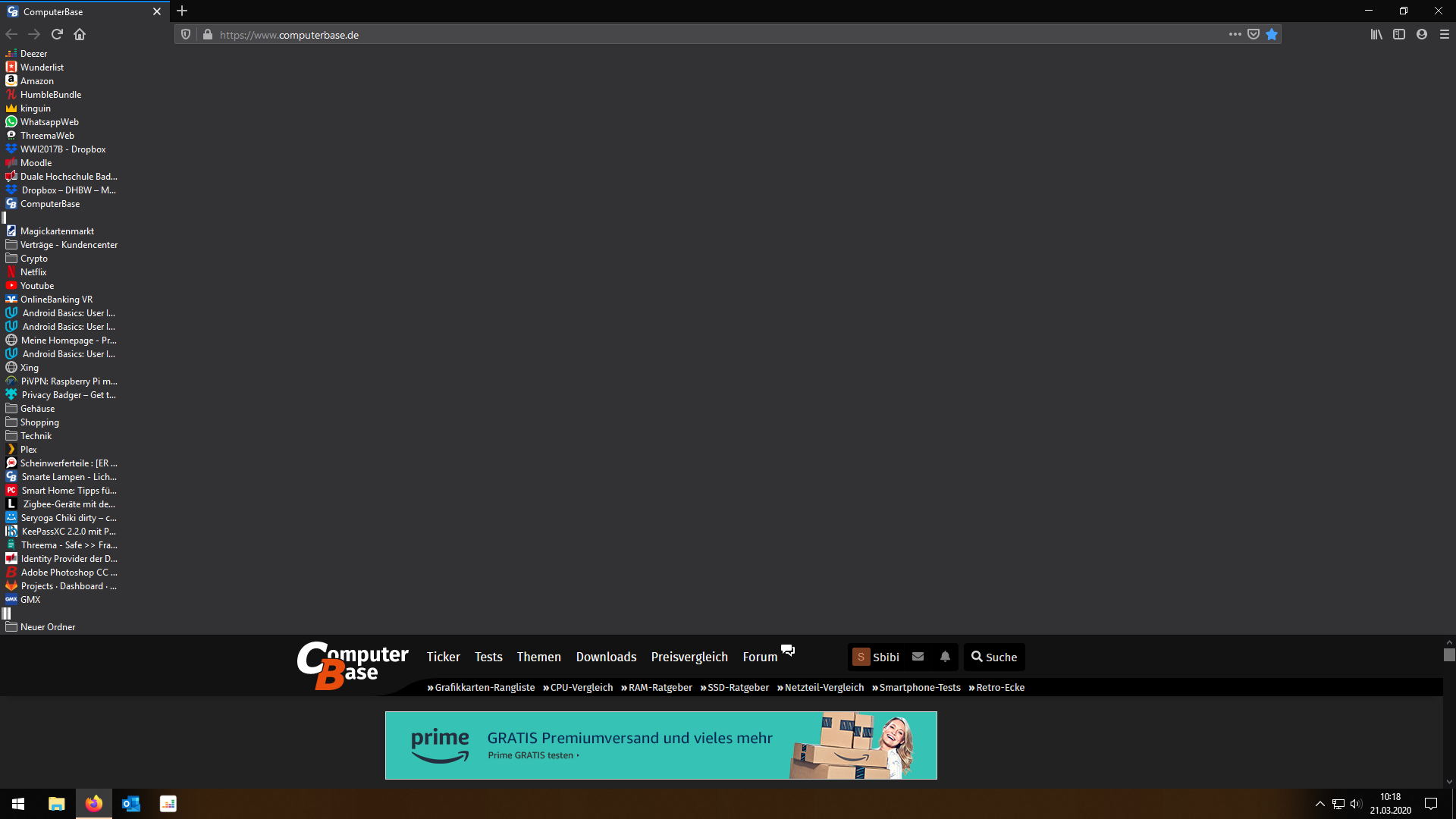Click the Suche button on ComputerBase
The image size is (1456, 819).
[994, 657]
